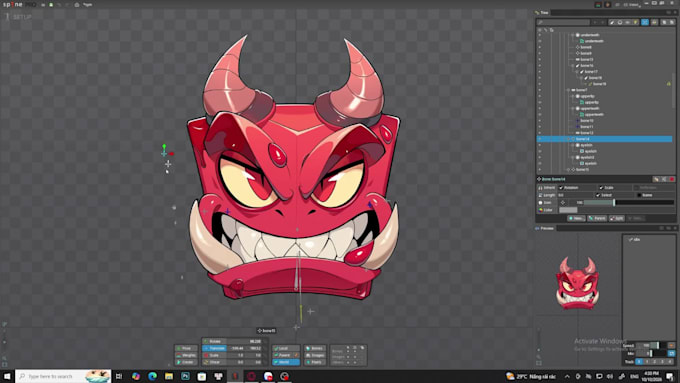680x383 pixels.
Task: Toggle Paths compensation button
Action: 315,362
